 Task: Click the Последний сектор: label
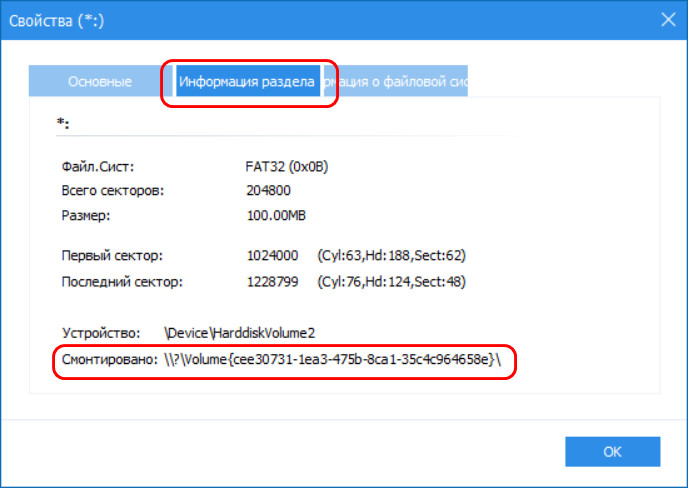pyautogui.click(x=122, y=282)
